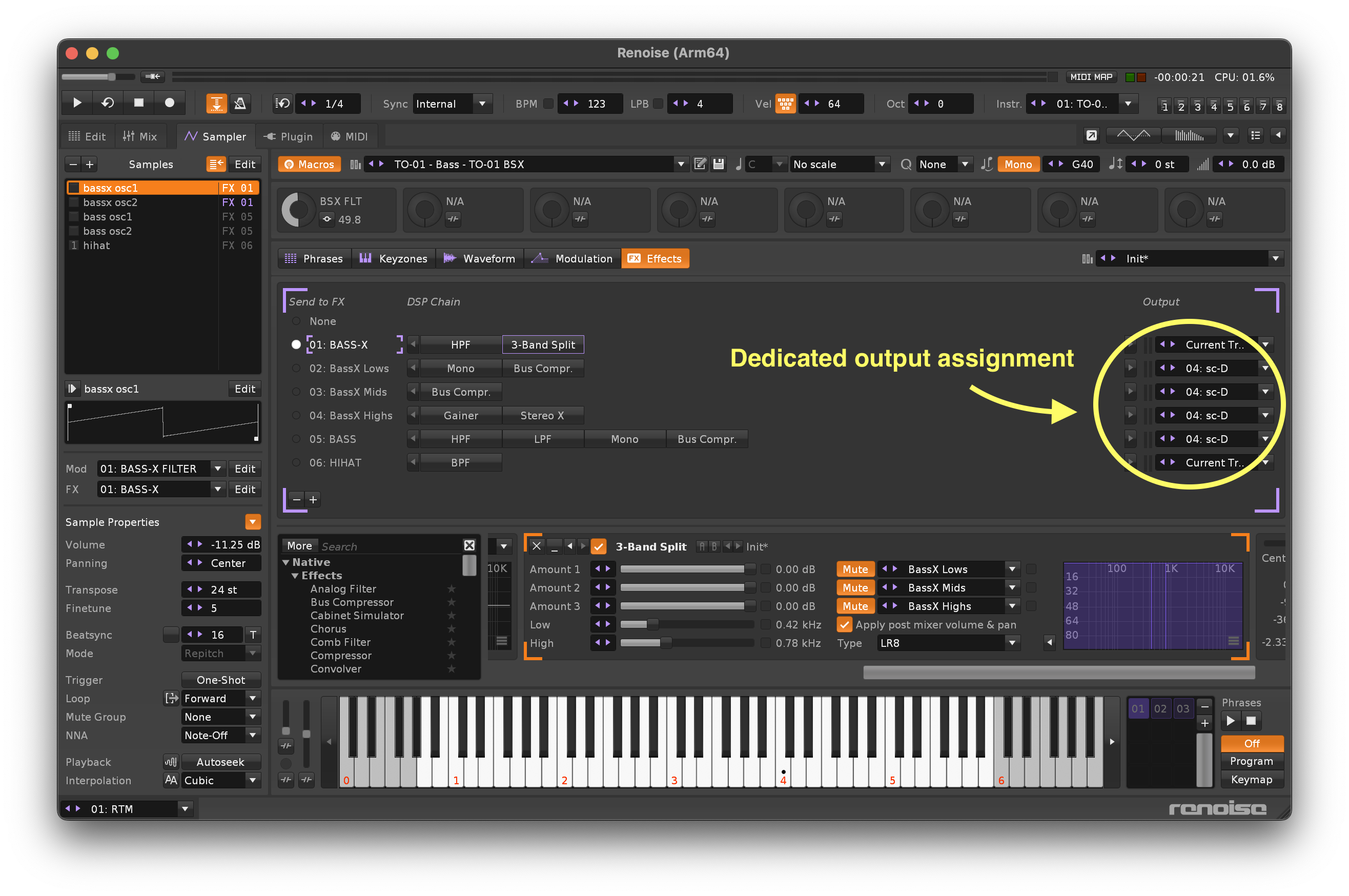
Task: Click the Macros button
Action: (x=309, y=164)
